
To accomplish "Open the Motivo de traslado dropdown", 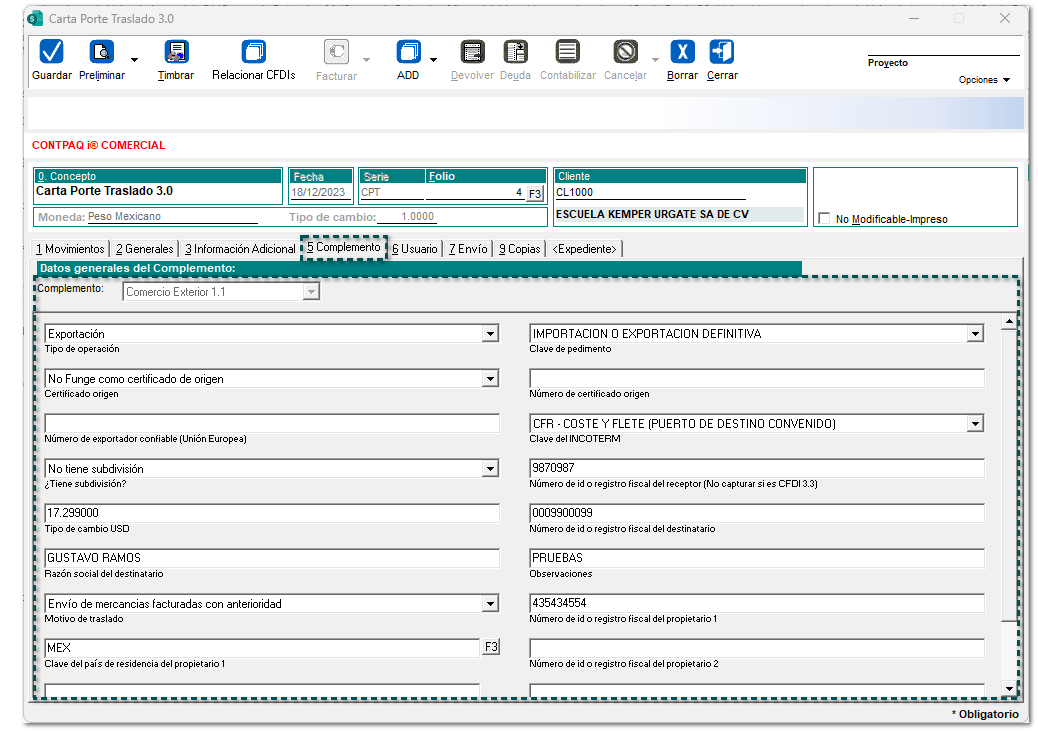I will [490, 604].
